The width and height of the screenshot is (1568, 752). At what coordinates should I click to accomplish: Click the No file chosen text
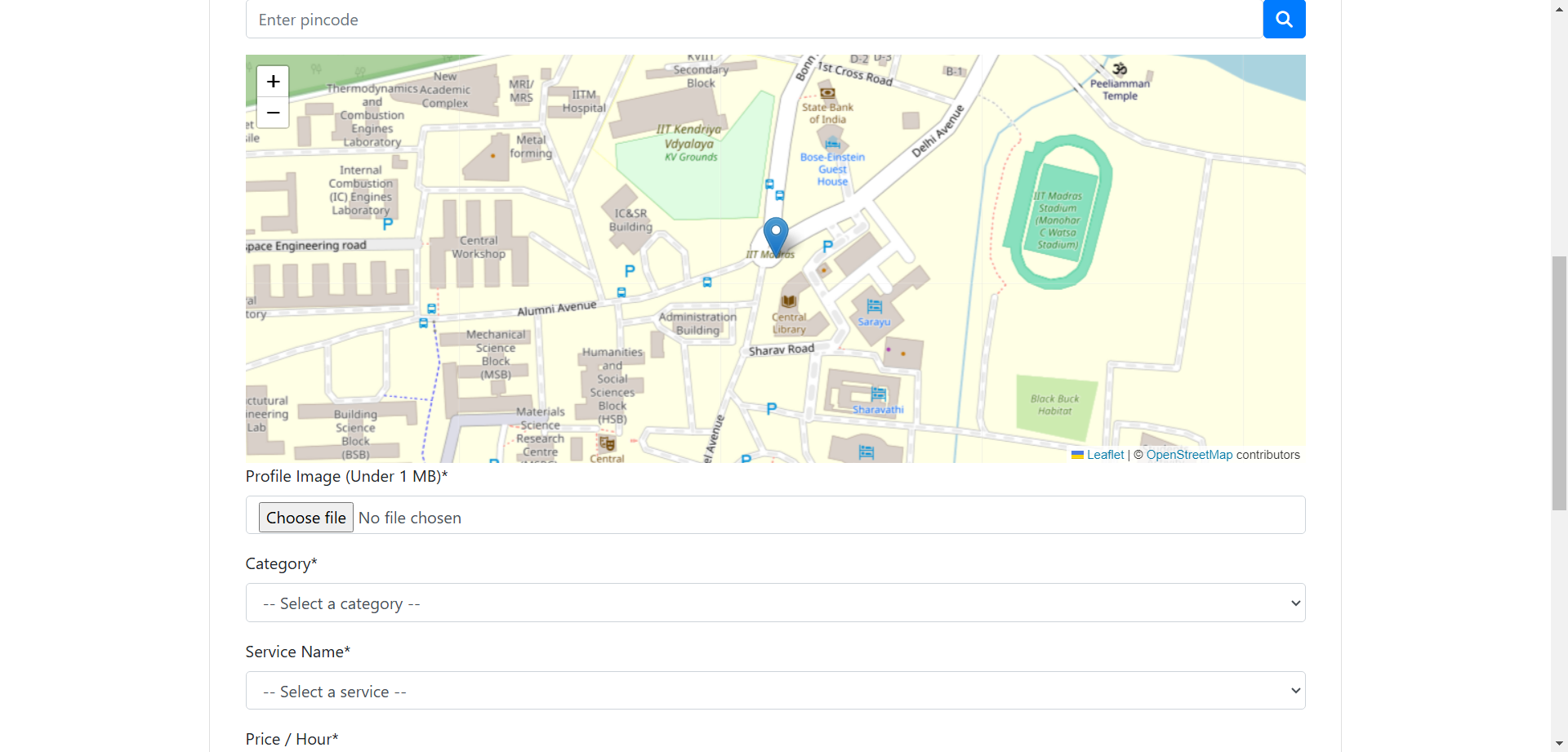pos(410,518)
